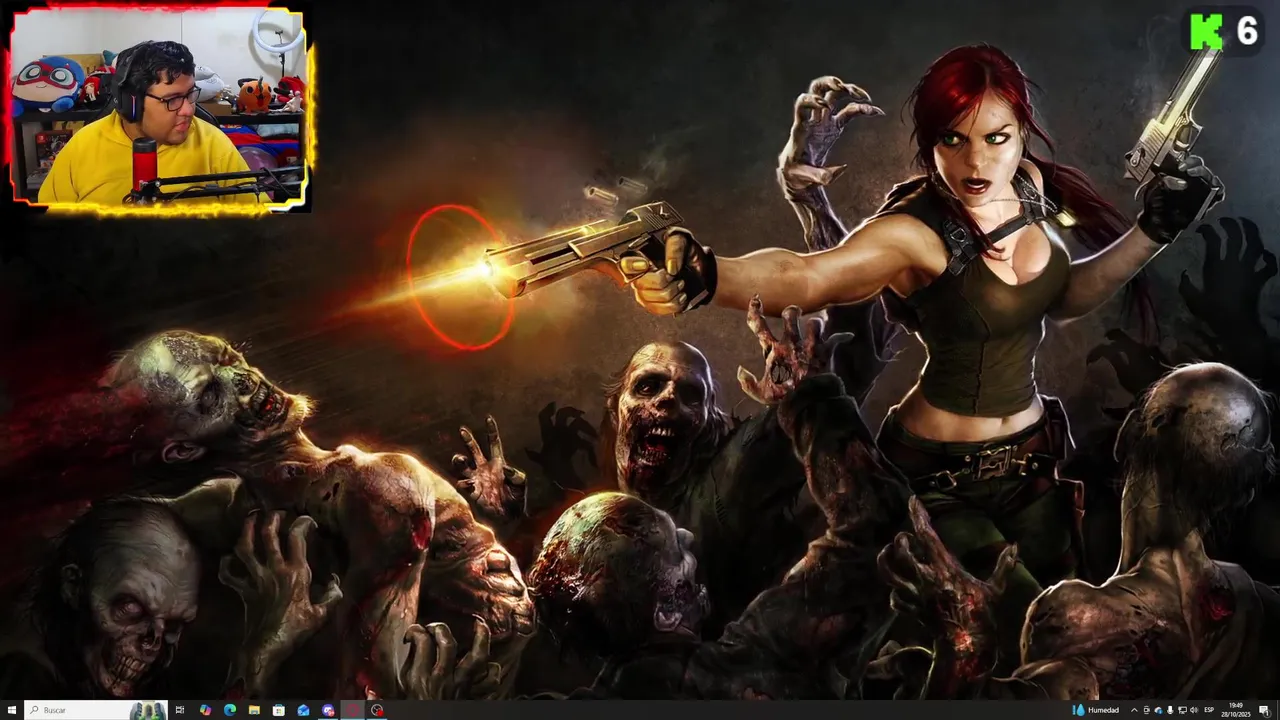This screenshot has width=1280, height=720.
Task: Open the OneDrive cloud tray icon
Action: 1159,710
